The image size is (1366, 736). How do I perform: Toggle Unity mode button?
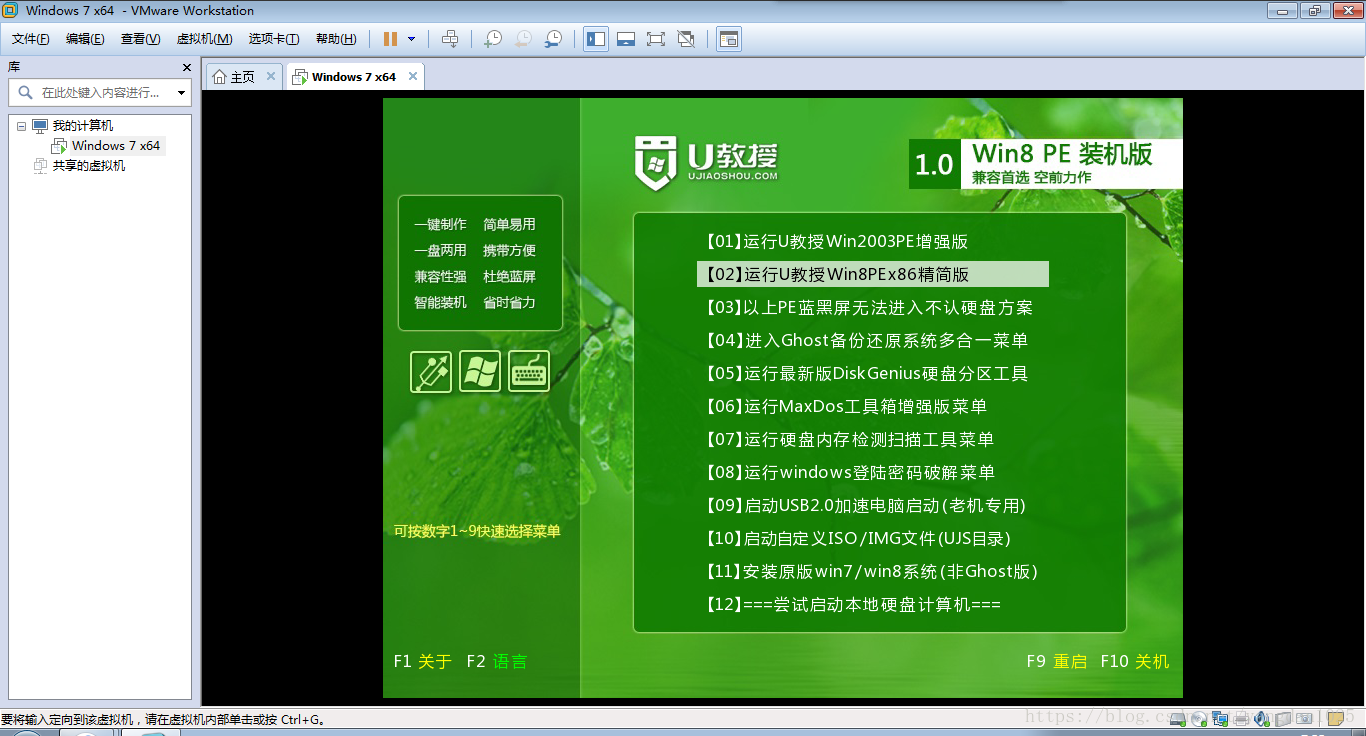(686, 39)
